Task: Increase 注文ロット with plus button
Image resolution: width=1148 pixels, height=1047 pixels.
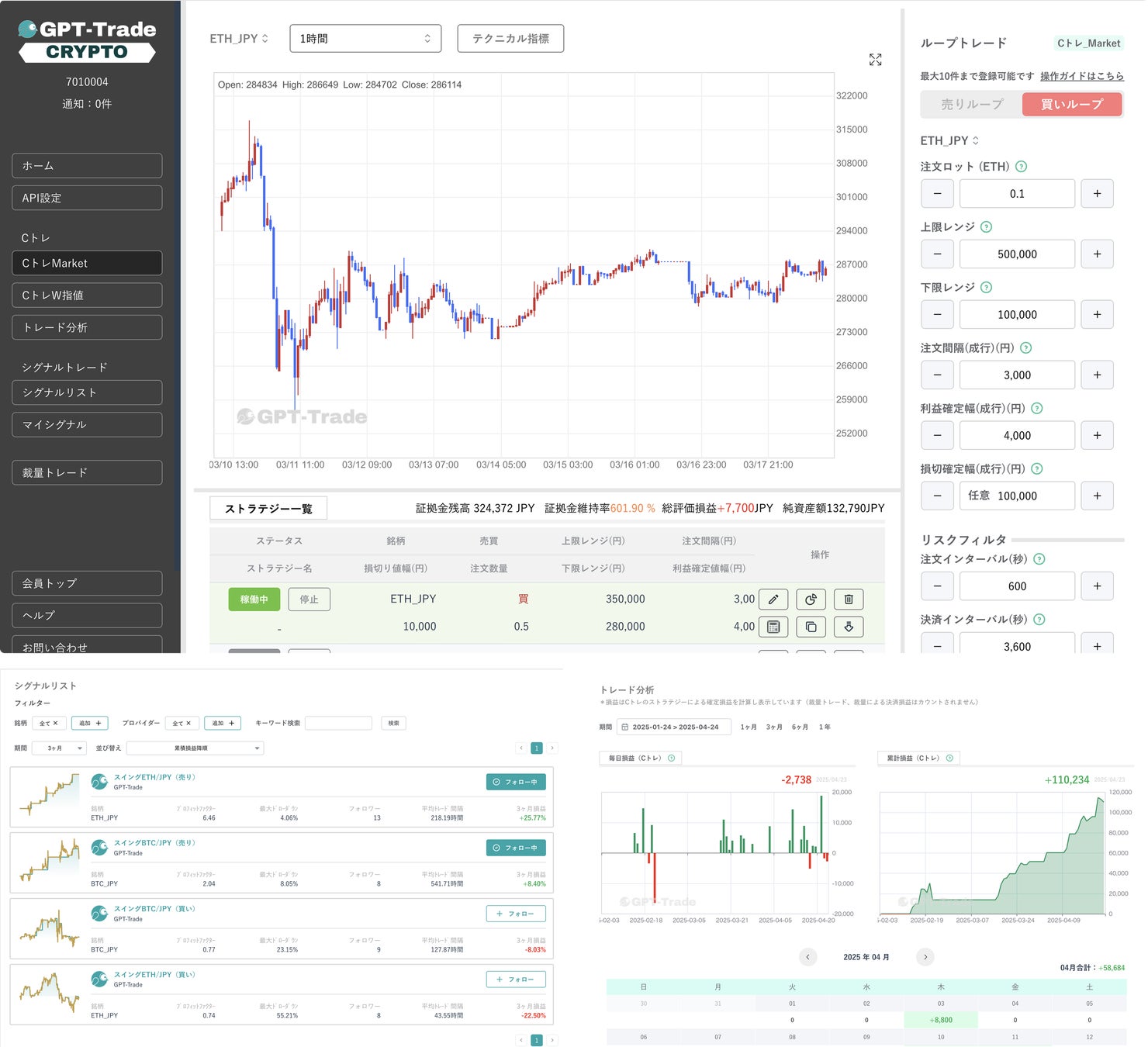Action: point(1097,193)
